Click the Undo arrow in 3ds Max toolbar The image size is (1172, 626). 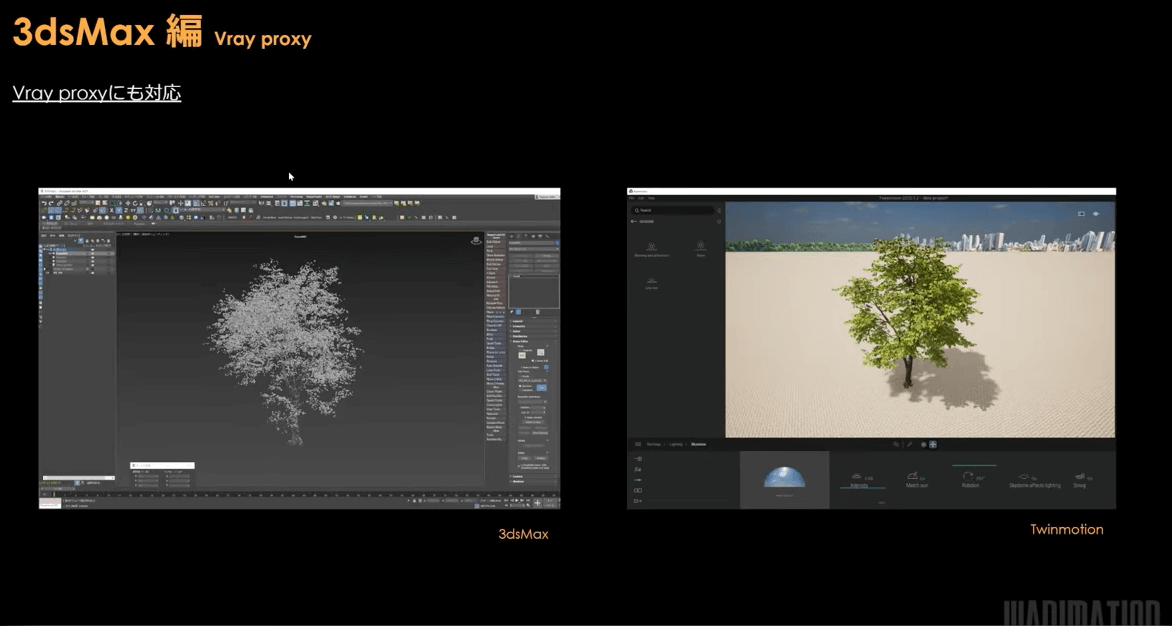(x=44, y=203)
